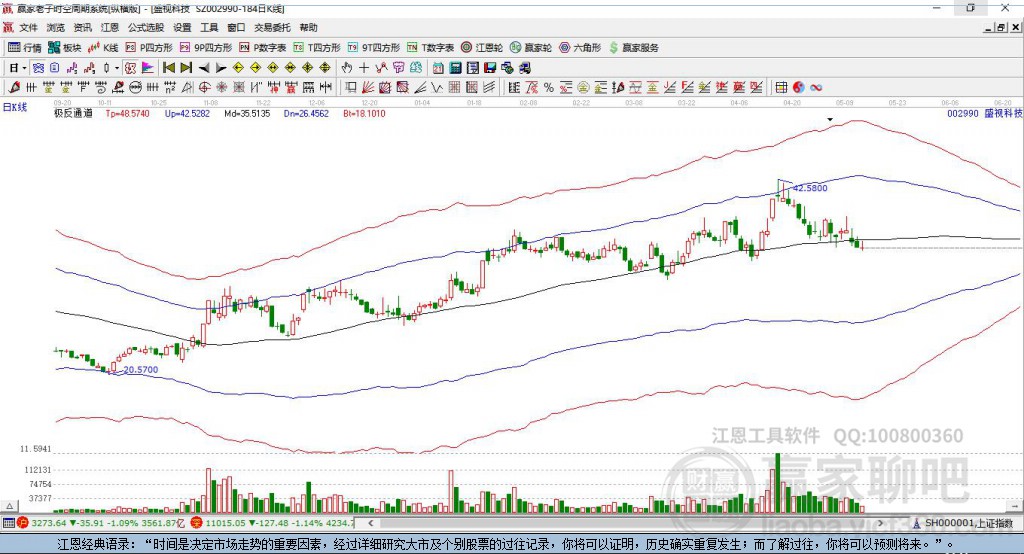Viewport: 1024px width, 554px height.
Task: Open the 交易委托 menu
Action: click(272, 27)
